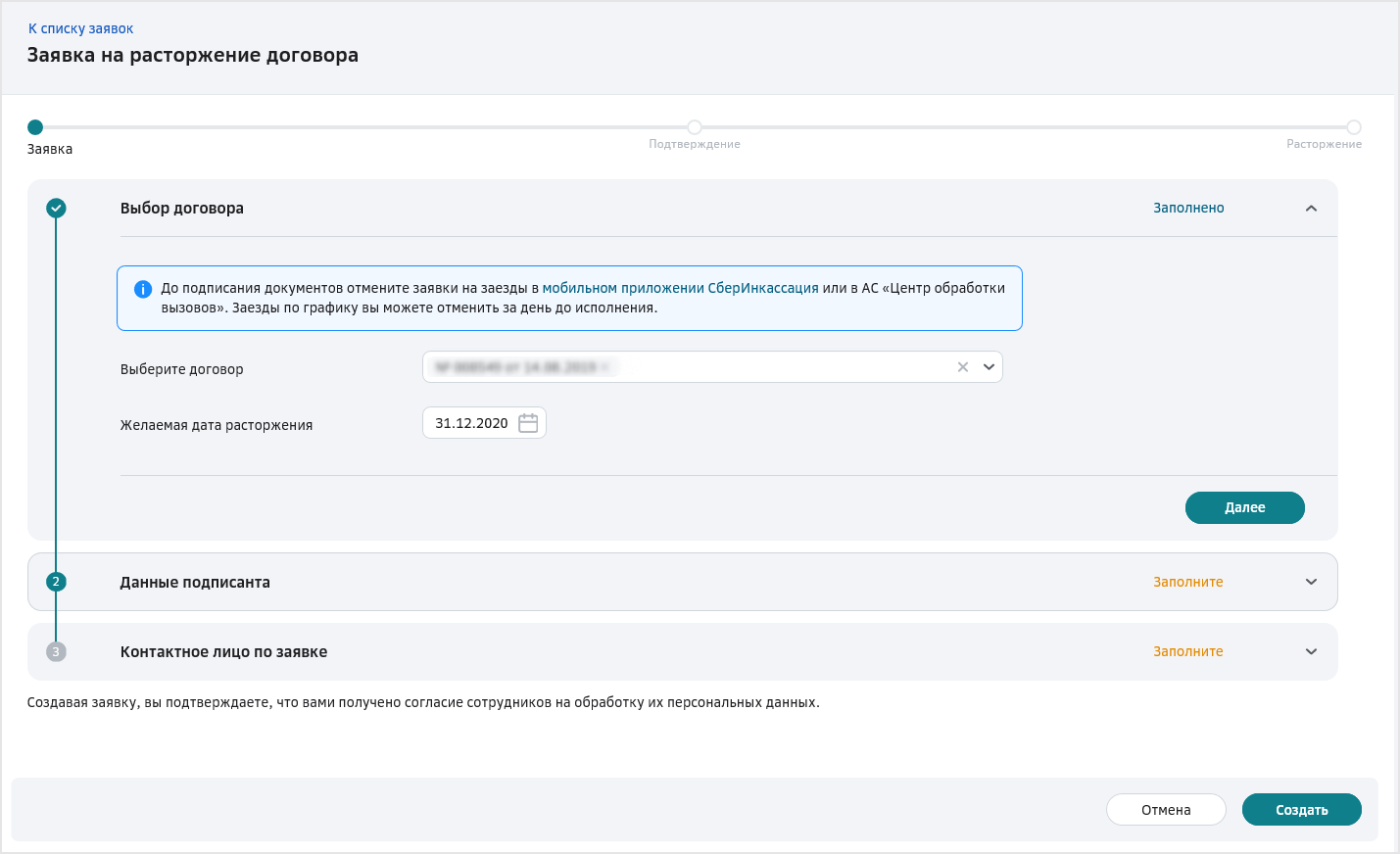Click the completed step checkmark icon

point(56,208)
